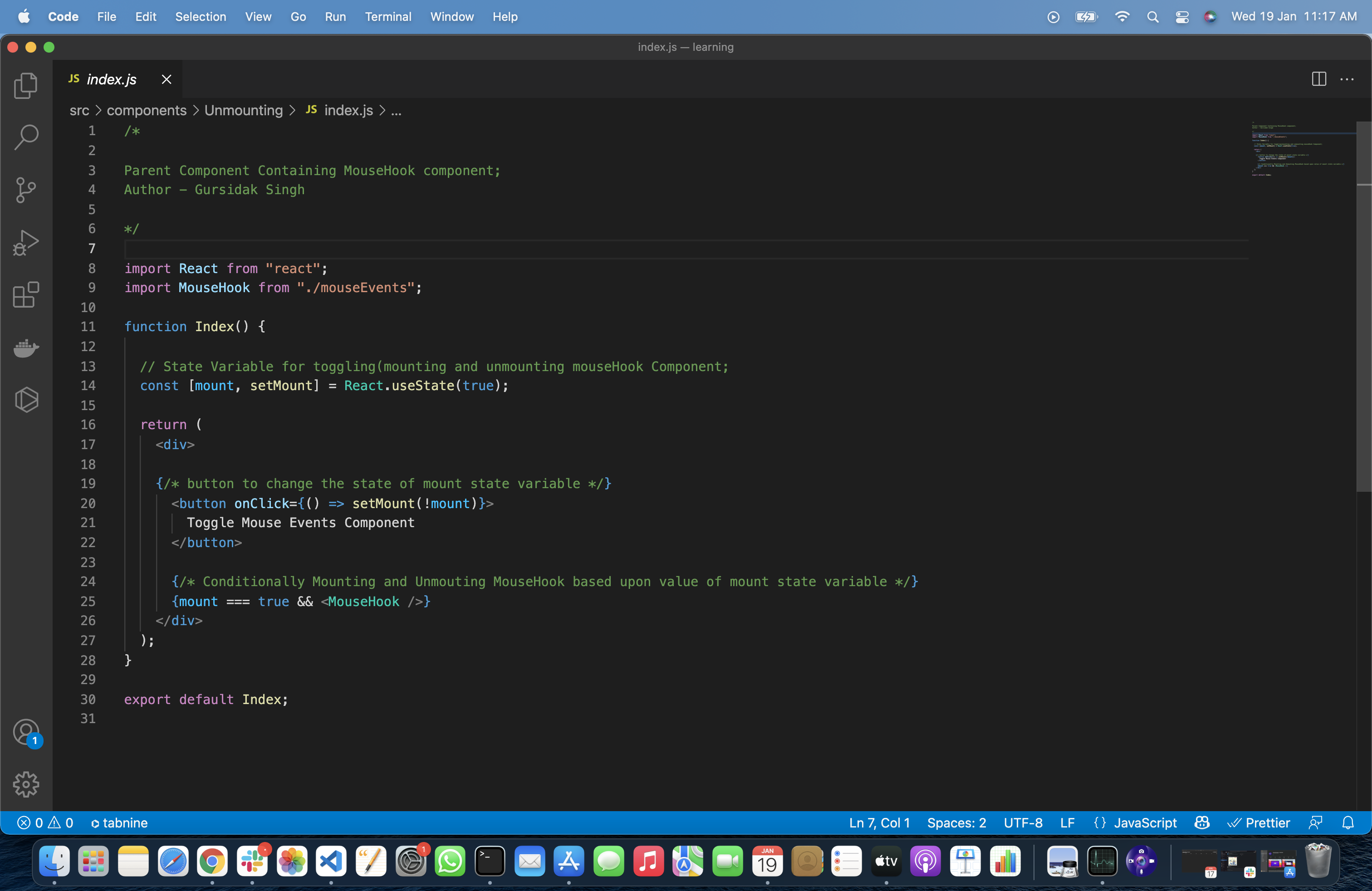Click the "./mouseEvents" import string
This screenshot has width=1372, height=891.
(356, 288)
